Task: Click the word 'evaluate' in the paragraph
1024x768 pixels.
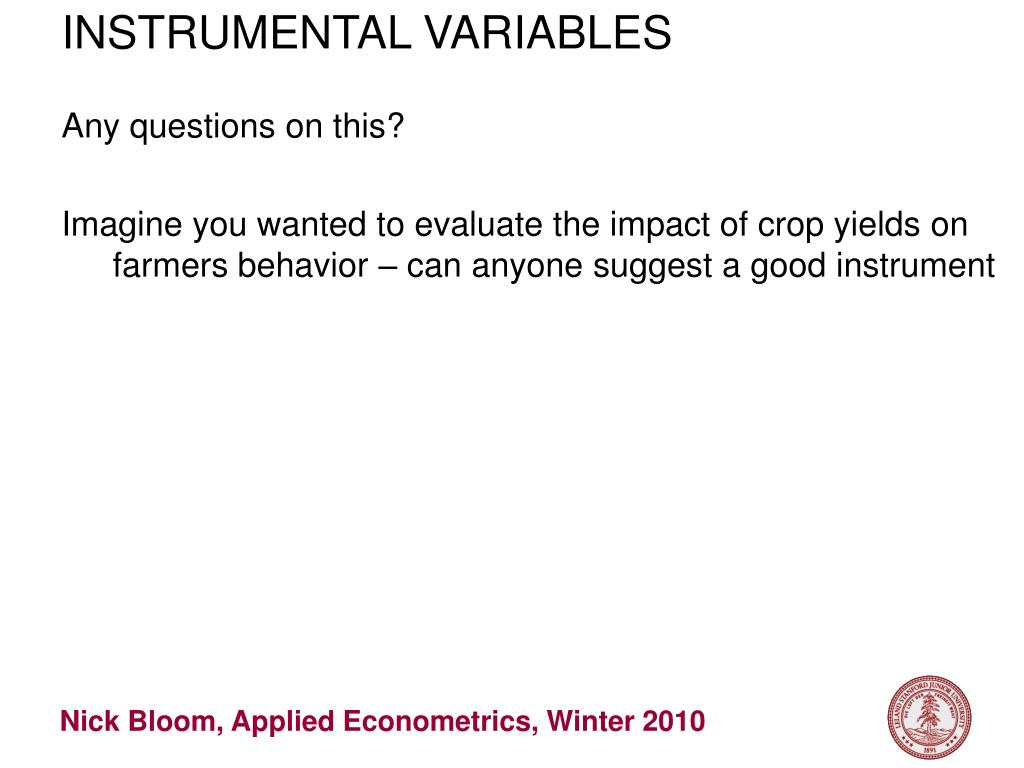Action: click(479, 225)
